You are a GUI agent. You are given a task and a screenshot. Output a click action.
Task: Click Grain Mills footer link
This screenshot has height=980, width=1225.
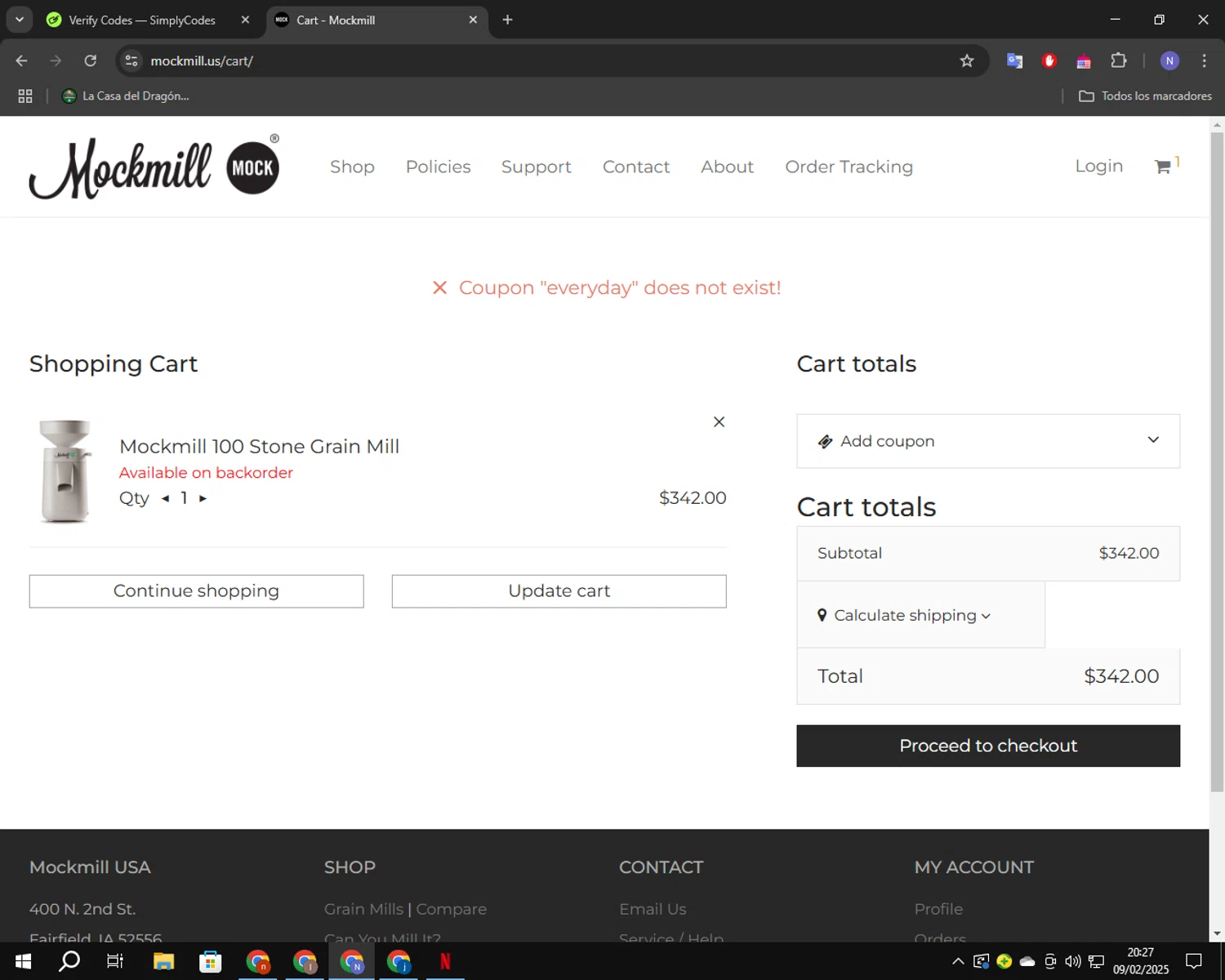click(363, 909)
